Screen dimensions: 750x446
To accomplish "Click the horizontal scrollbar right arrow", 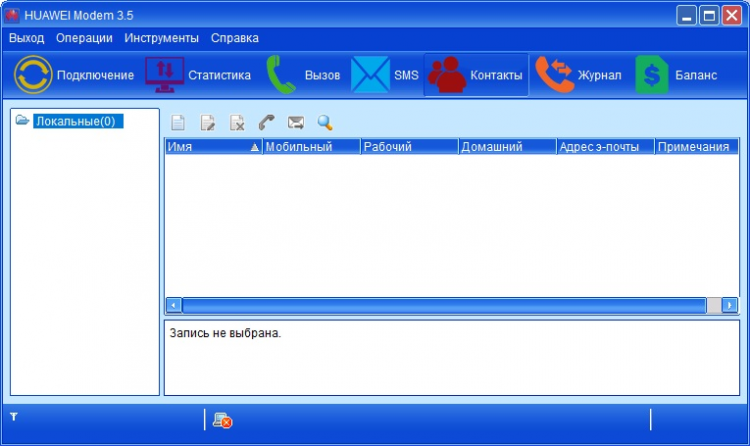I will coord(729,305).
